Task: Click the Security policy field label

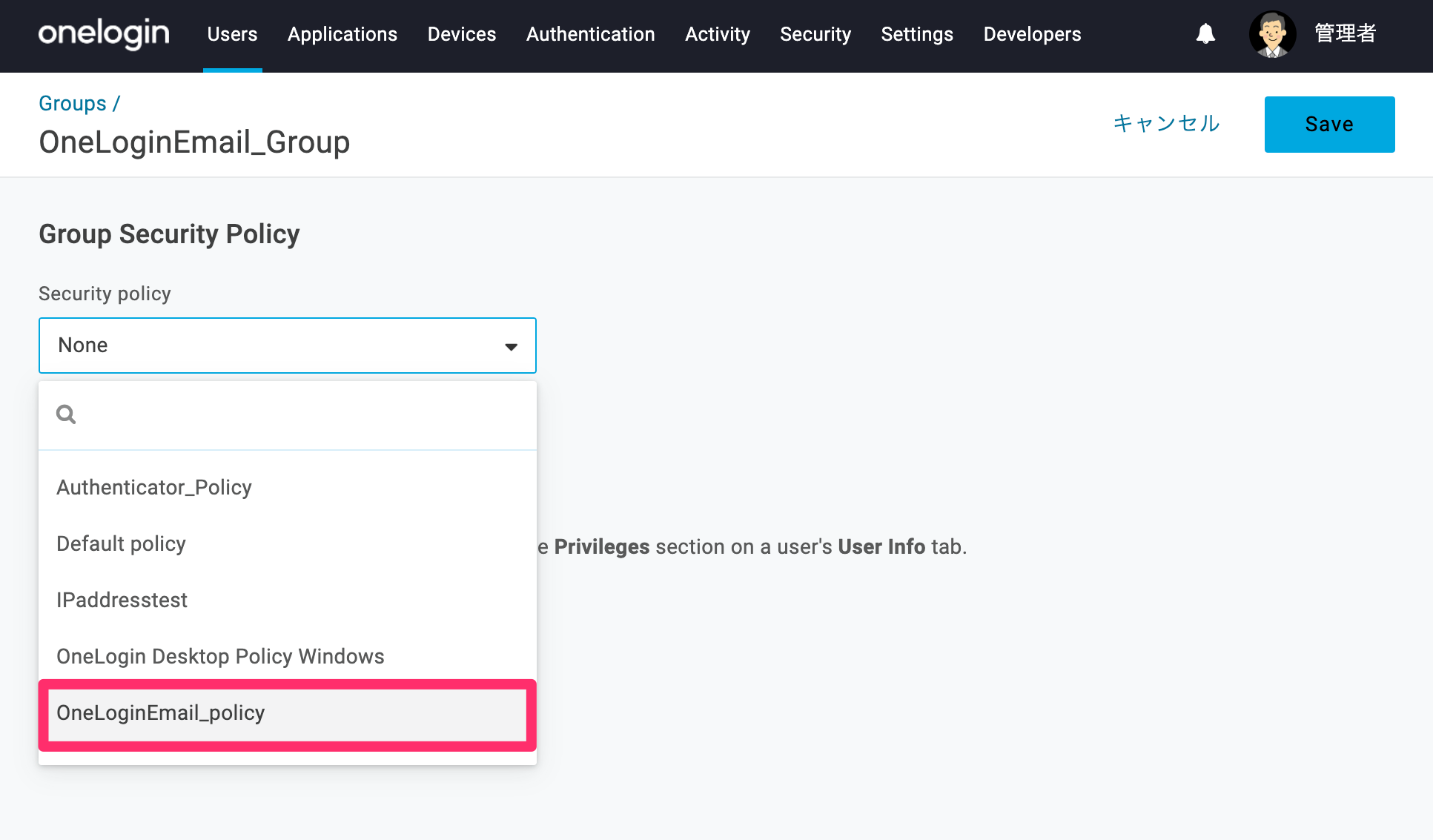Action: pos(105,294)
